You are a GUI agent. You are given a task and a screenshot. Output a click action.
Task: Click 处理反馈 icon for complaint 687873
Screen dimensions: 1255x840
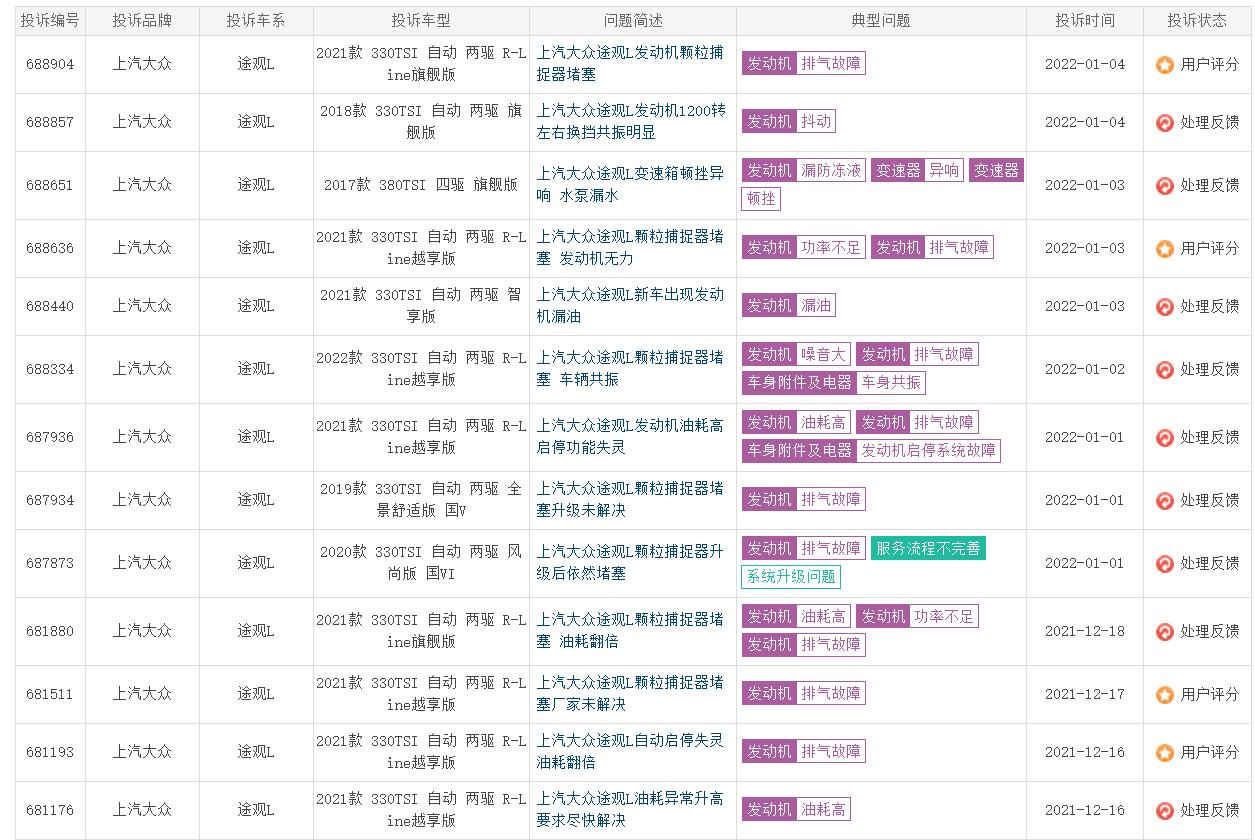1164,563
